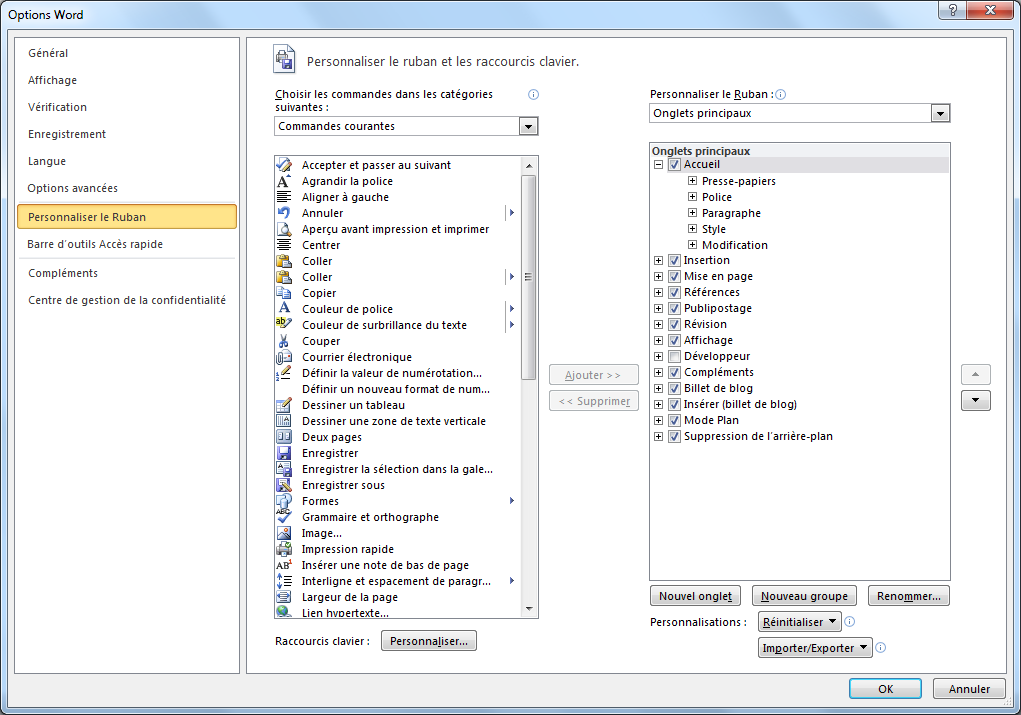Toggle the Mode Plan checkbox
This screenshot has height=715, width=1021.
coord(674,420)
